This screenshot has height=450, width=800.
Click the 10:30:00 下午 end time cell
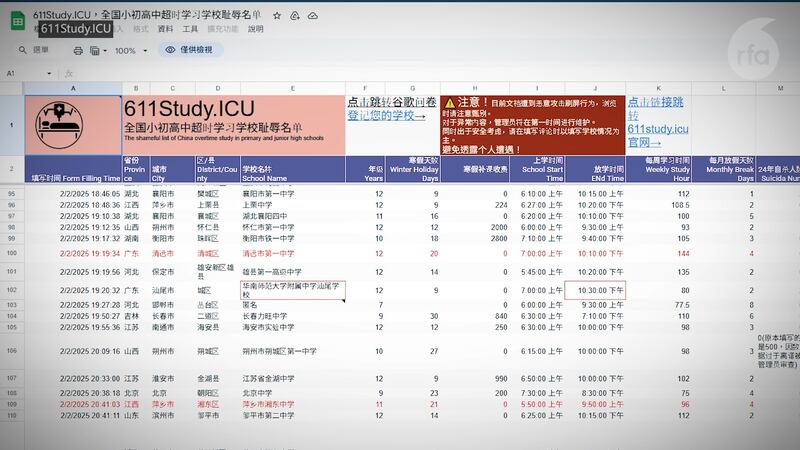pos(595,290)
